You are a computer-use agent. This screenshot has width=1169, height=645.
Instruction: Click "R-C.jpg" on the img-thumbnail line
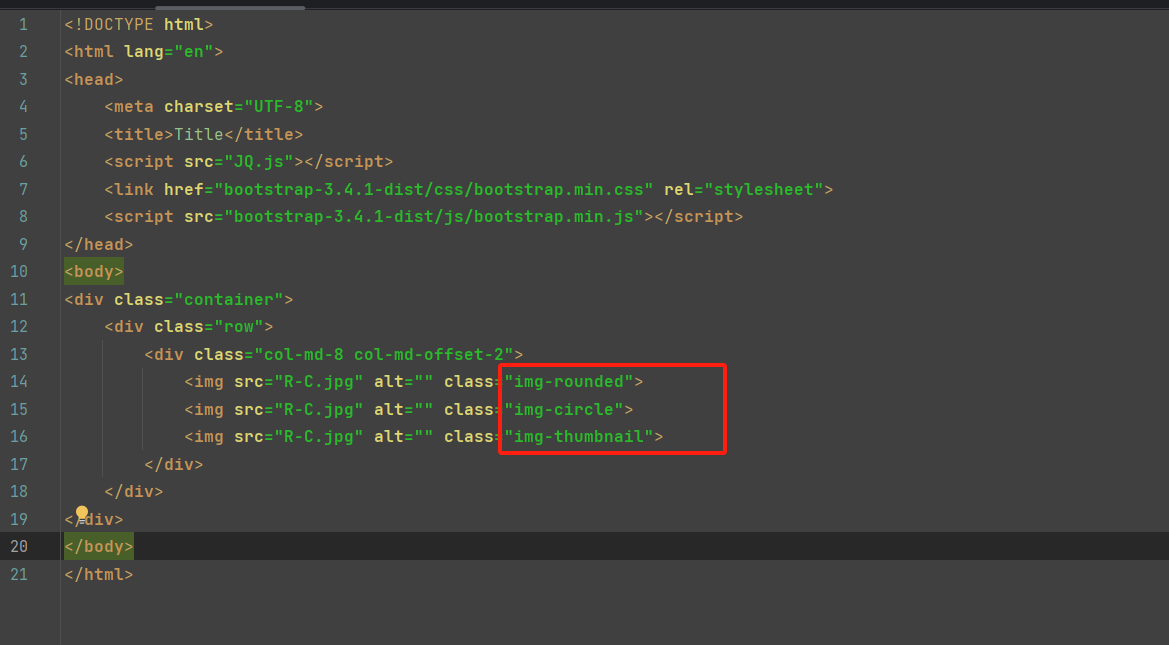319,436
